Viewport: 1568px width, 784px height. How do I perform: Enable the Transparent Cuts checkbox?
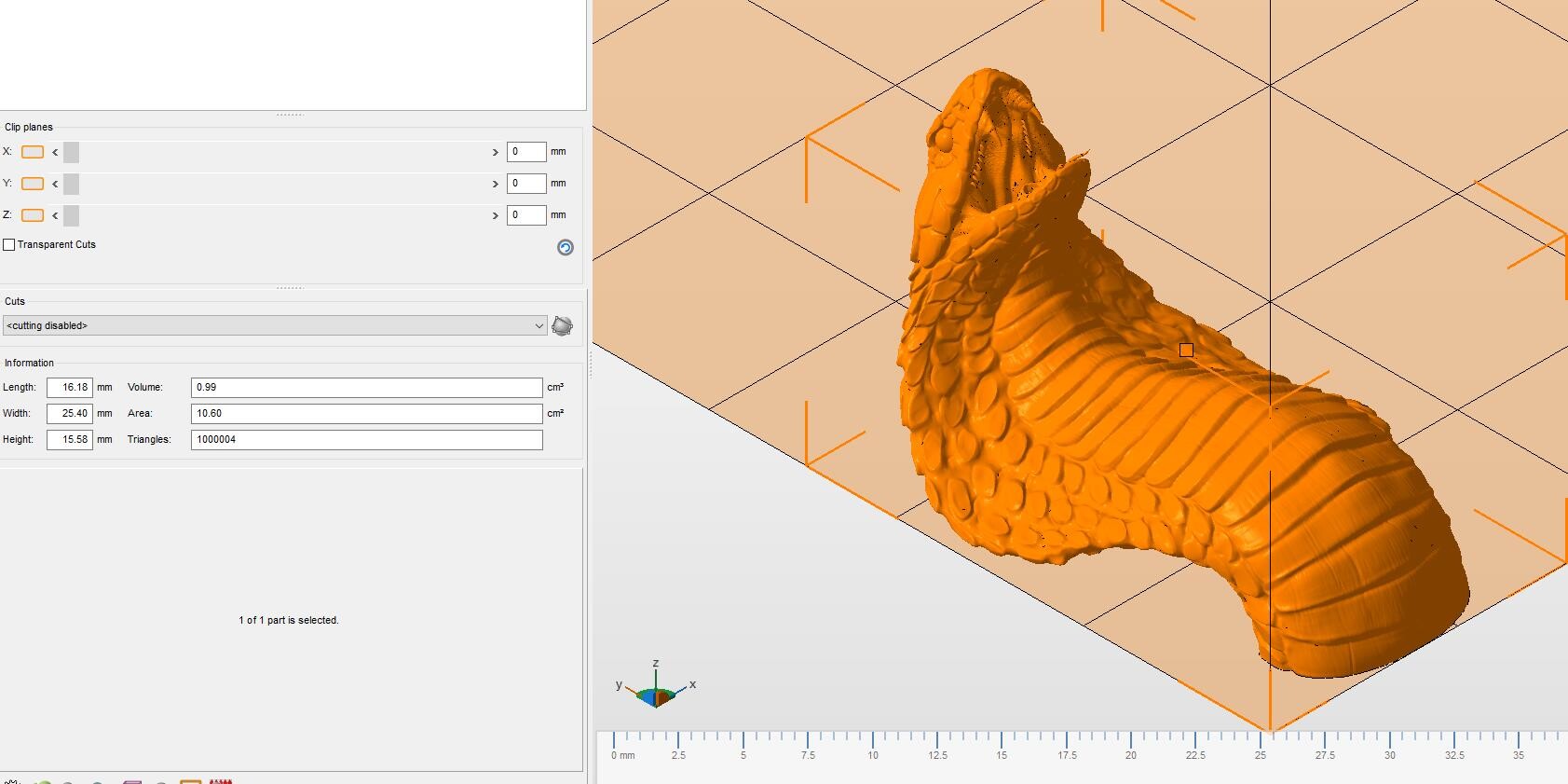pos(9,245)
